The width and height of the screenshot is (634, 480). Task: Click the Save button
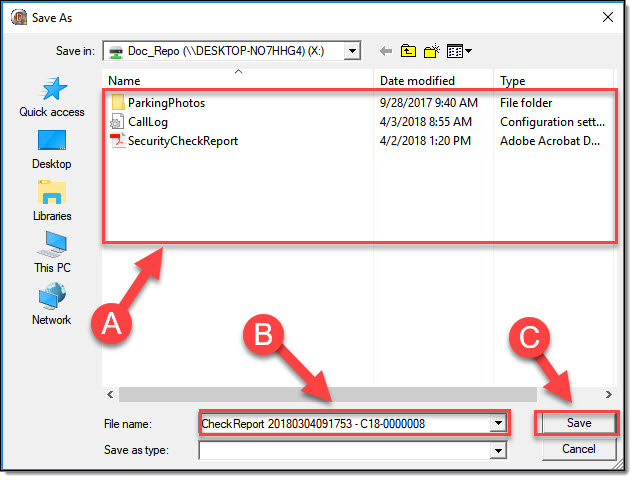tap(578, 424)
